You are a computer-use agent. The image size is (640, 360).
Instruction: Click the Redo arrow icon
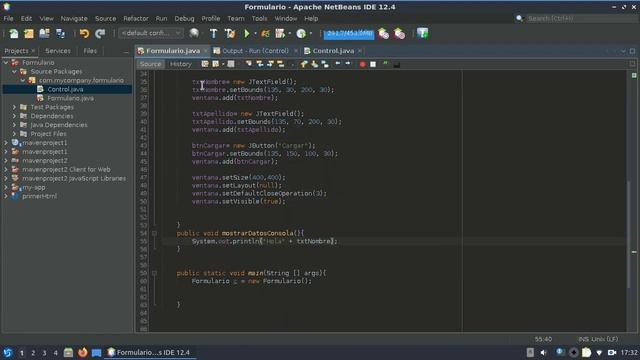pos(100,33)
